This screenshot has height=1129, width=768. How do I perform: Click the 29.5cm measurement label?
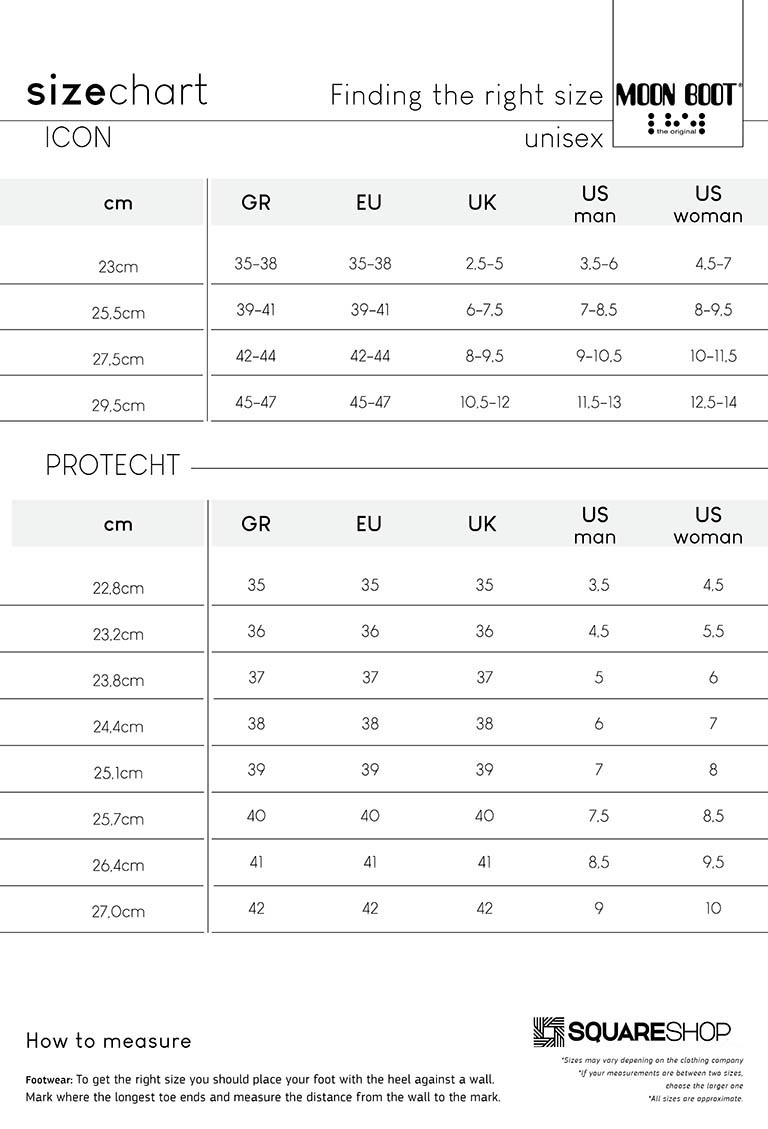[118, 405]
